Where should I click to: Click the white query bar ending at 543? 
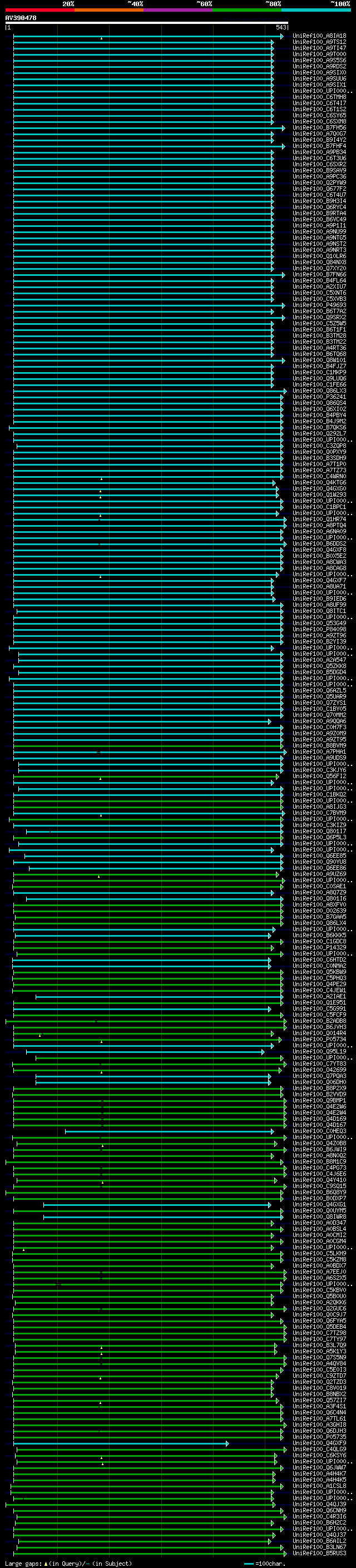(x=147, y=23)
